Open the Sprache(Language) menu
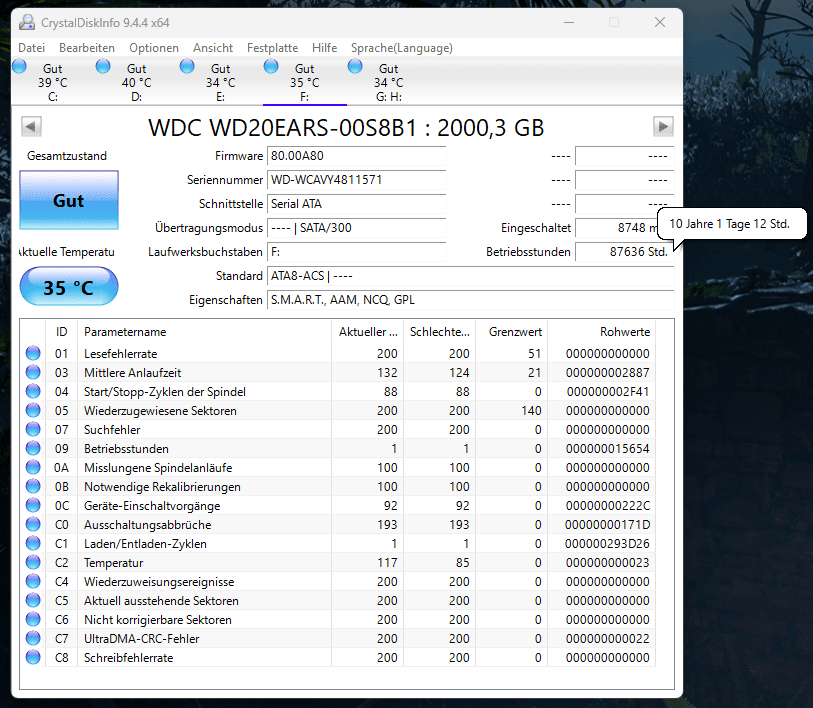Image resolution: width=813 pixels, height=708 pixels. point(402,48)
